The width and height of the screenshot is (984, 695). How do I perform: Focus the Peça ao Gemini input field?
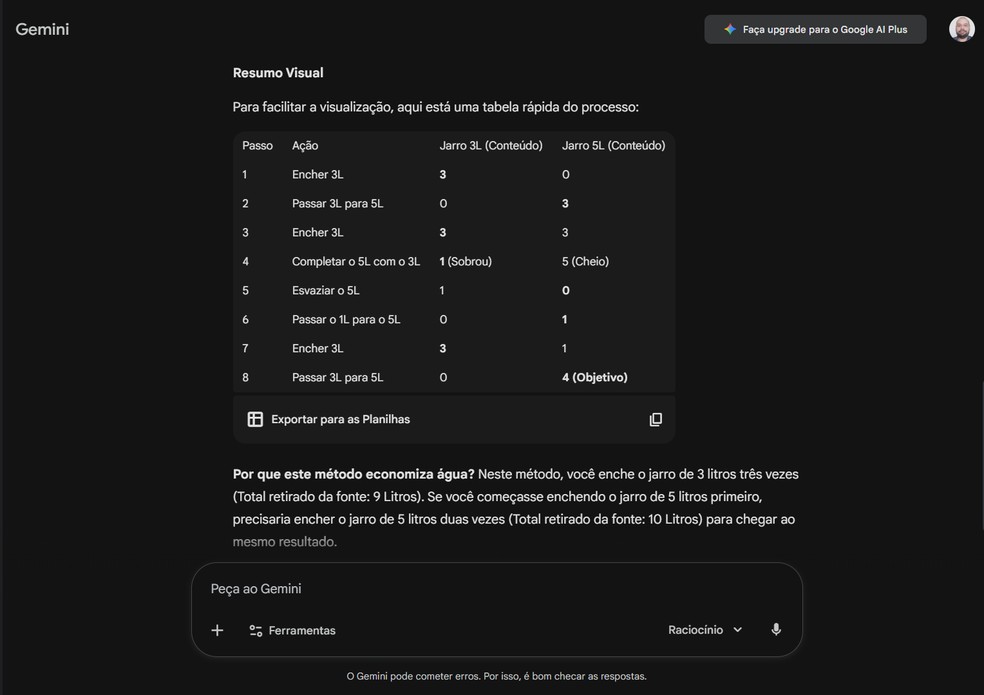pyautogui.click(x=480, y=589)
